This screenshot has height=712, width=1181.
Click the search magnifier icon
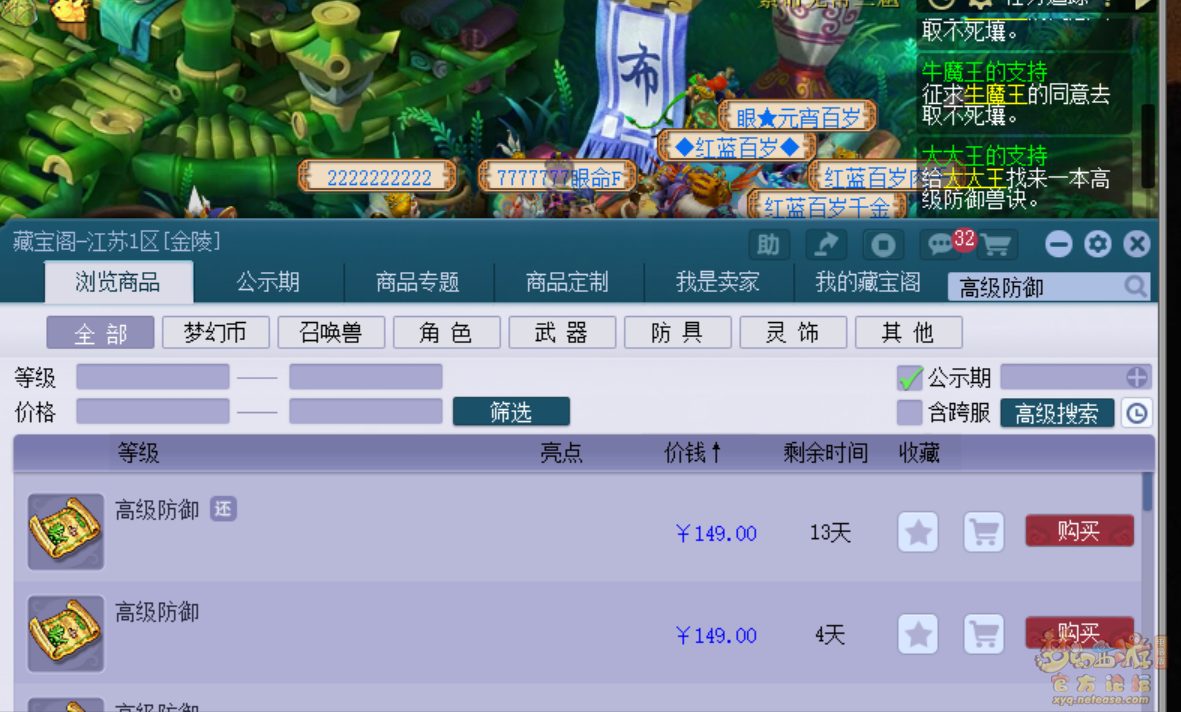(x=1135, y=286)
